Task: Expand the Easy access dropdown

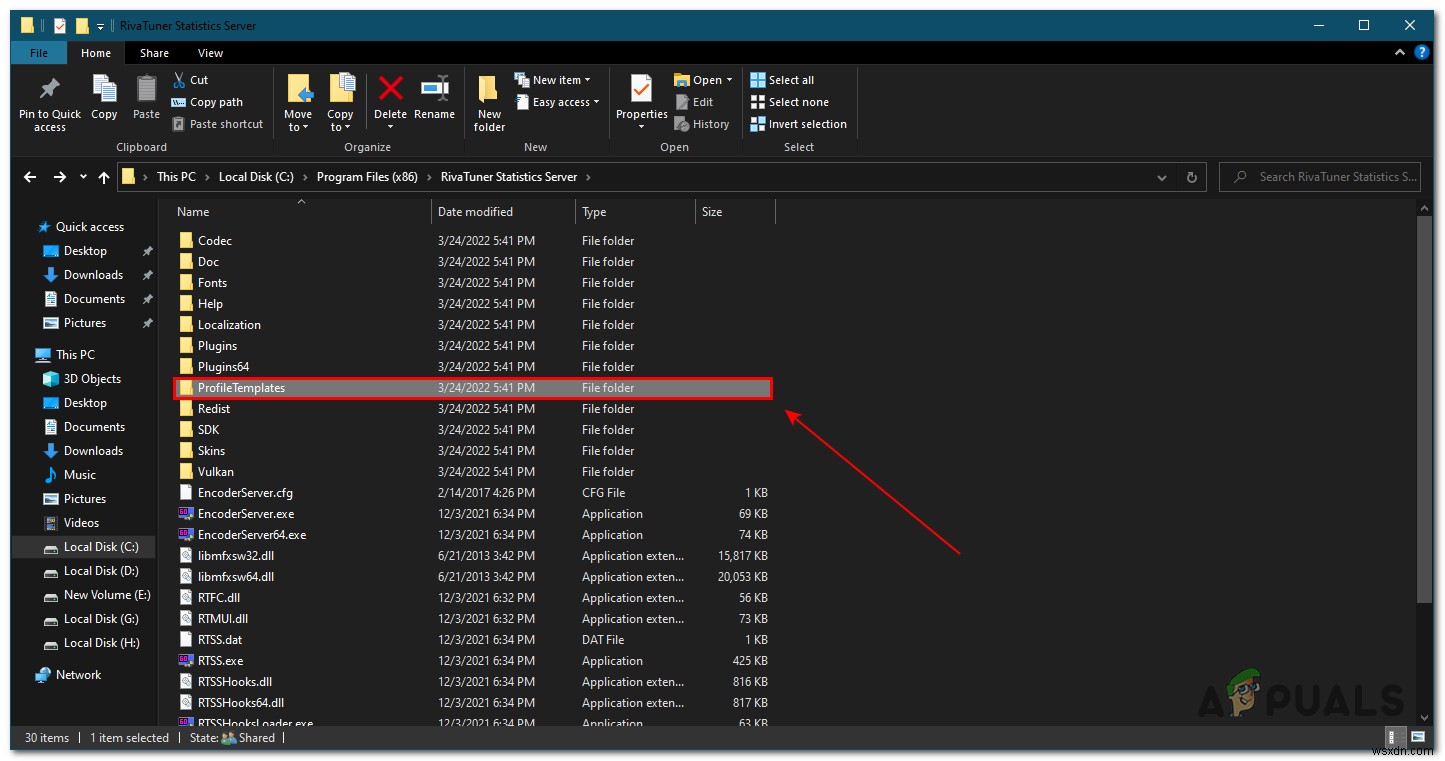Action: 557,102
